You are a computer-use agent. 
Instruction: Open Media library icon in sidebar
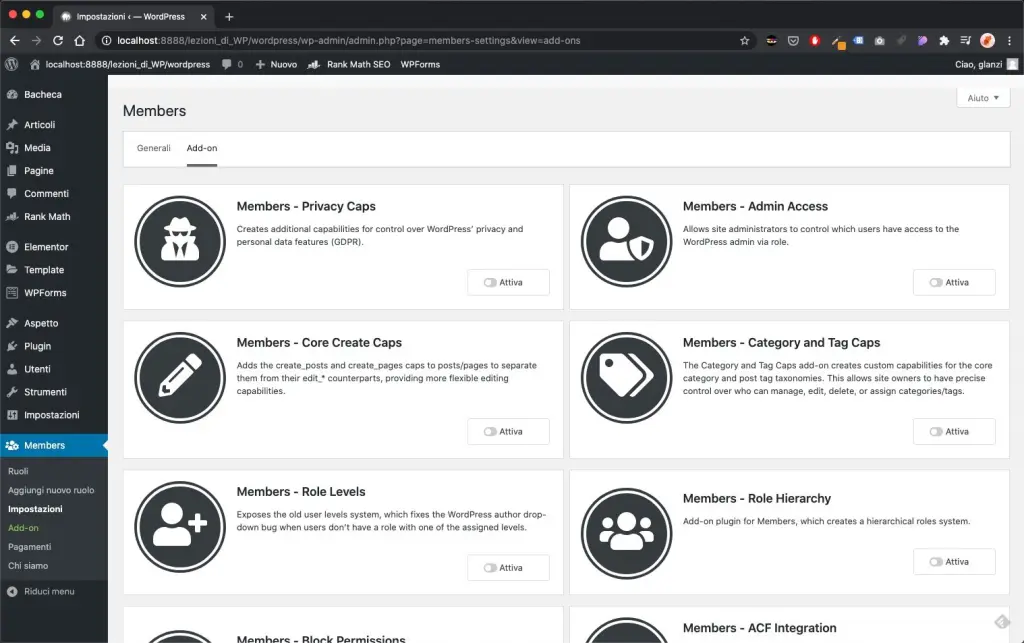12,148
